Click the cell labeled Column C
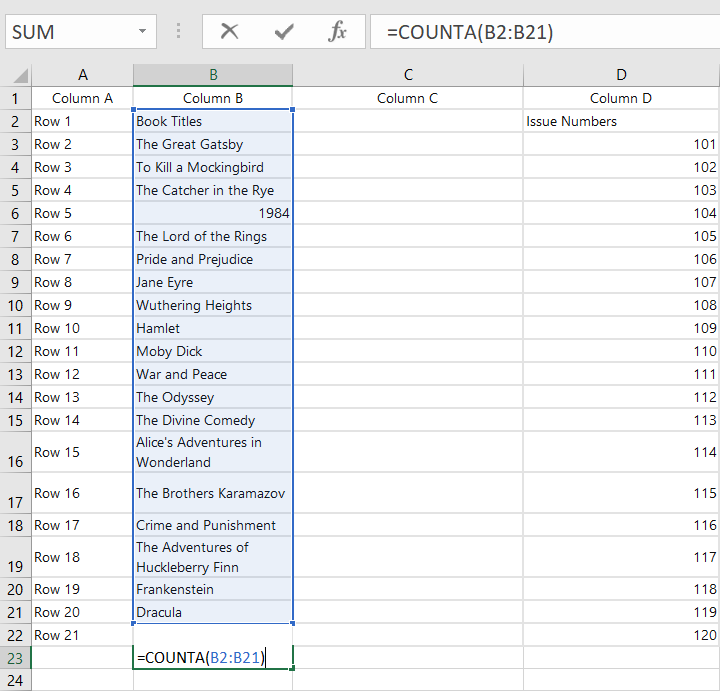 click(x=408, y=98)
